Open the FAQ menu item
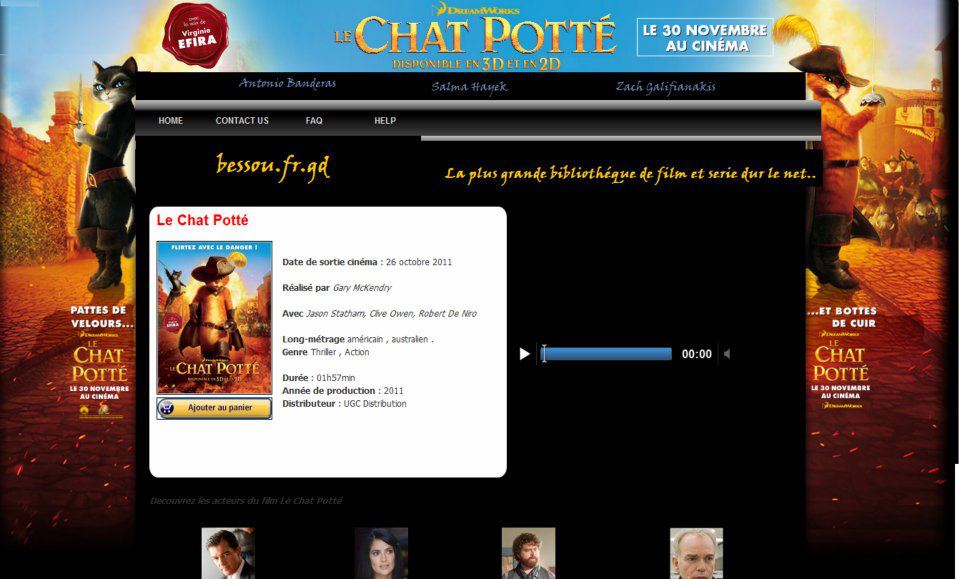960x579 pixels. 313,121
